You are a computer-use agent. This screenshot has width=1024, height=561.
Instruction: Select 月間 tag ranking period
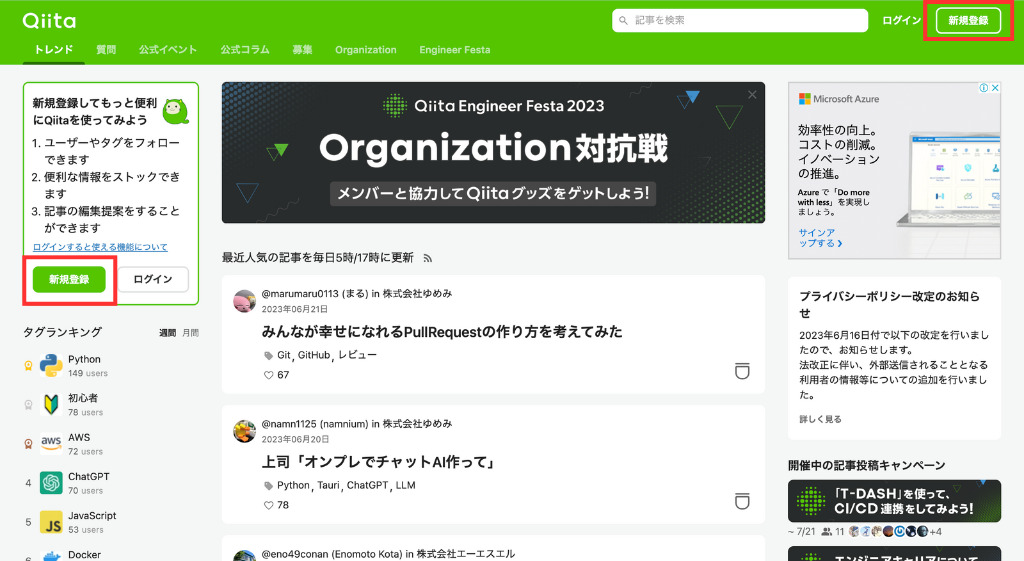[190, 333]
